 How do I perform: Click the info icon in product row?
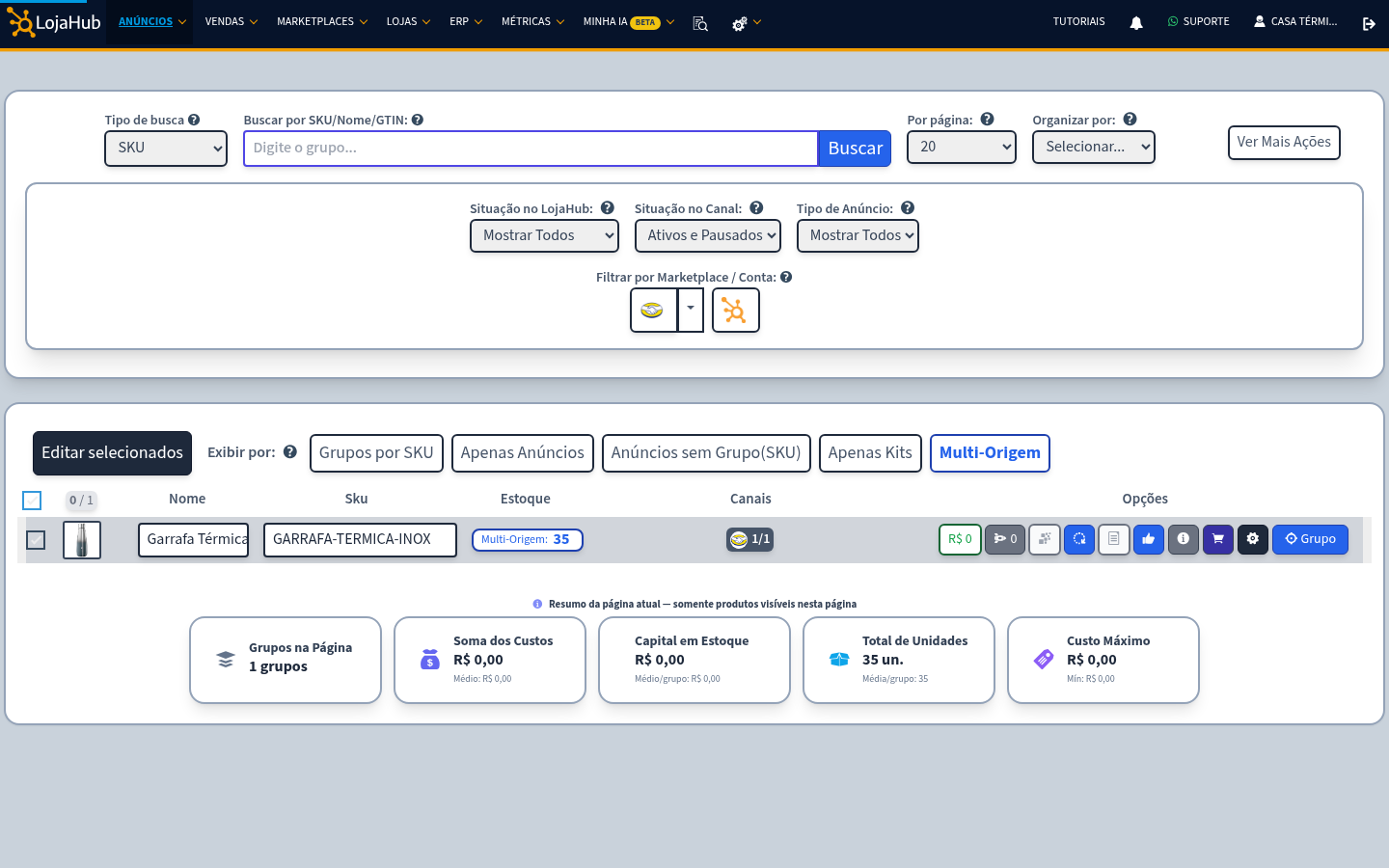[x=1184, y=539]
